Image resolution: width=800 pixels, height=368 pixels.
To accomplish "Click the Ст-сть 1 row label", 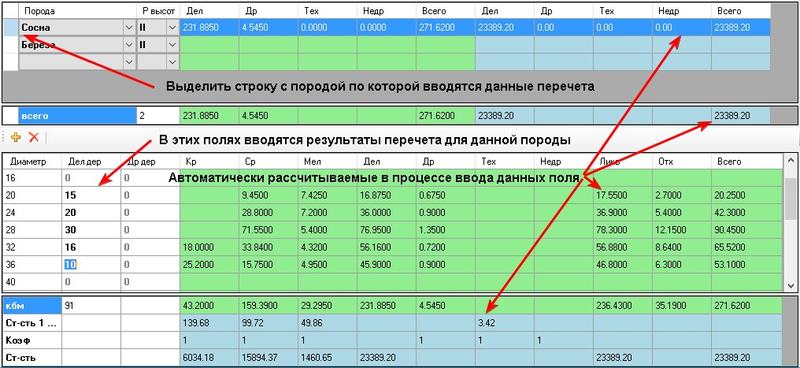I will (32, 323).
